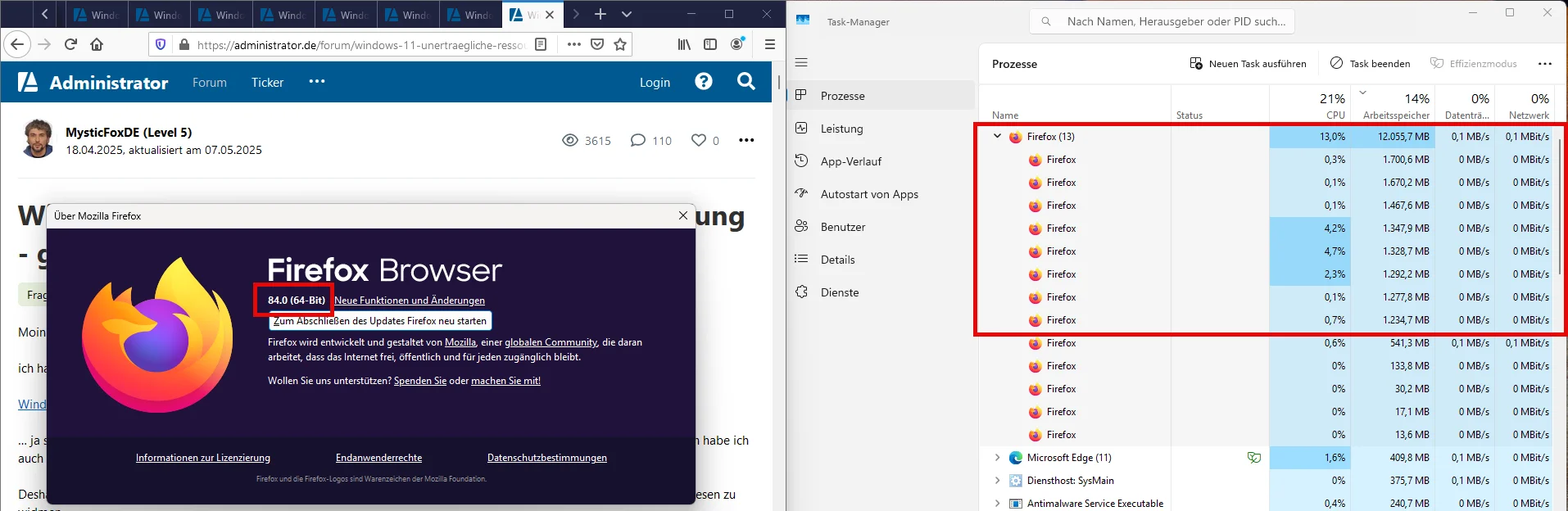Screen dimensions: 1568x511
Task: Open Firefox home page
Action: click(97, 45)
